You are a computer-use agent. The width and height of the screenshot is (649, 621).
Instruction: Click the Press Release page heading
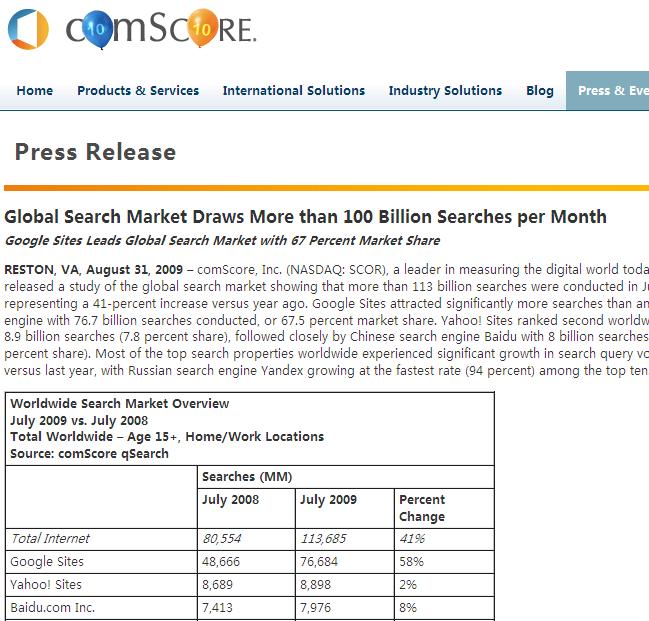pyautogui.click(x=96, y=152)
